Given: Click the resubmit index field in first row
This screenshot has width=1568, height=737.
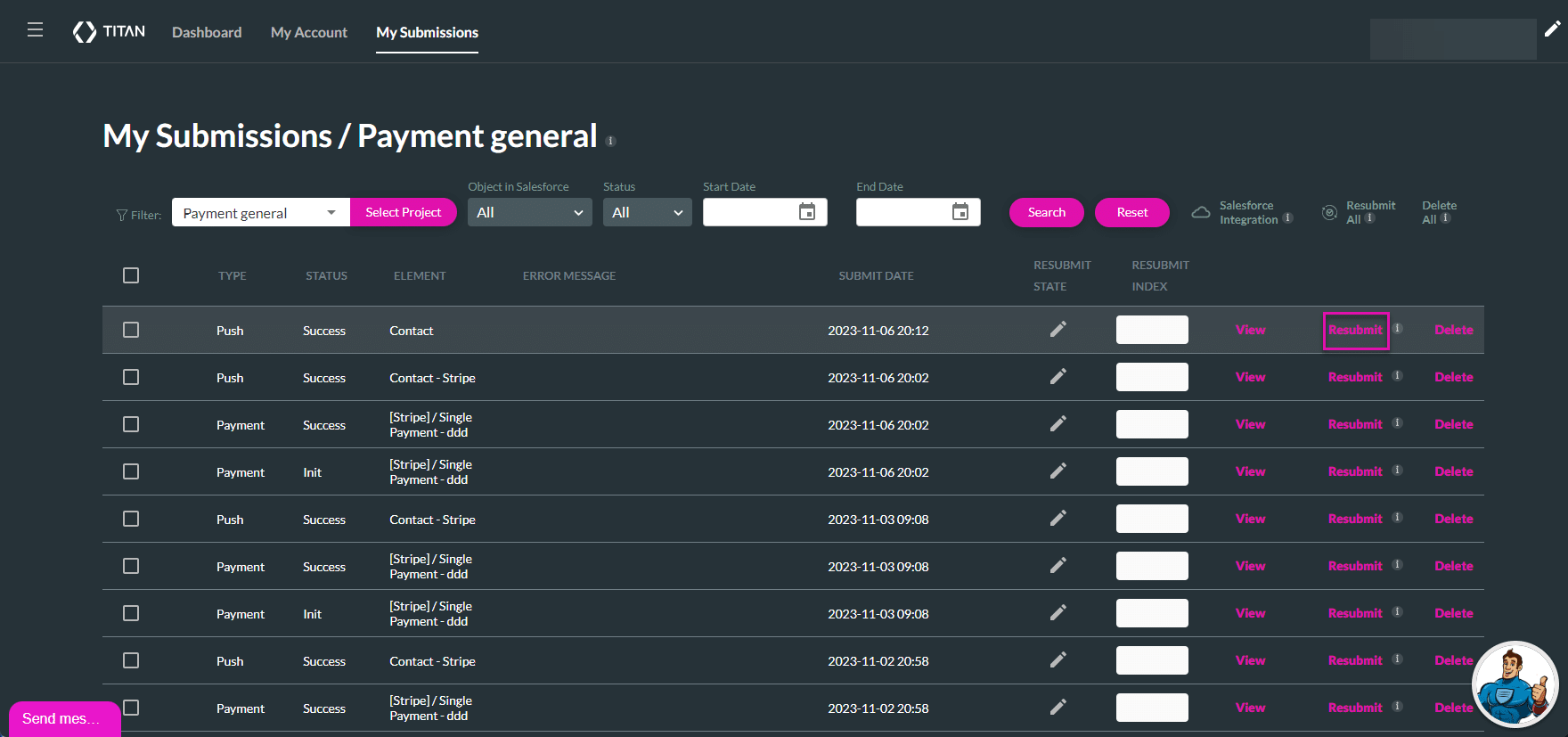Looking at the screenshot, I should coord(1151,330).
